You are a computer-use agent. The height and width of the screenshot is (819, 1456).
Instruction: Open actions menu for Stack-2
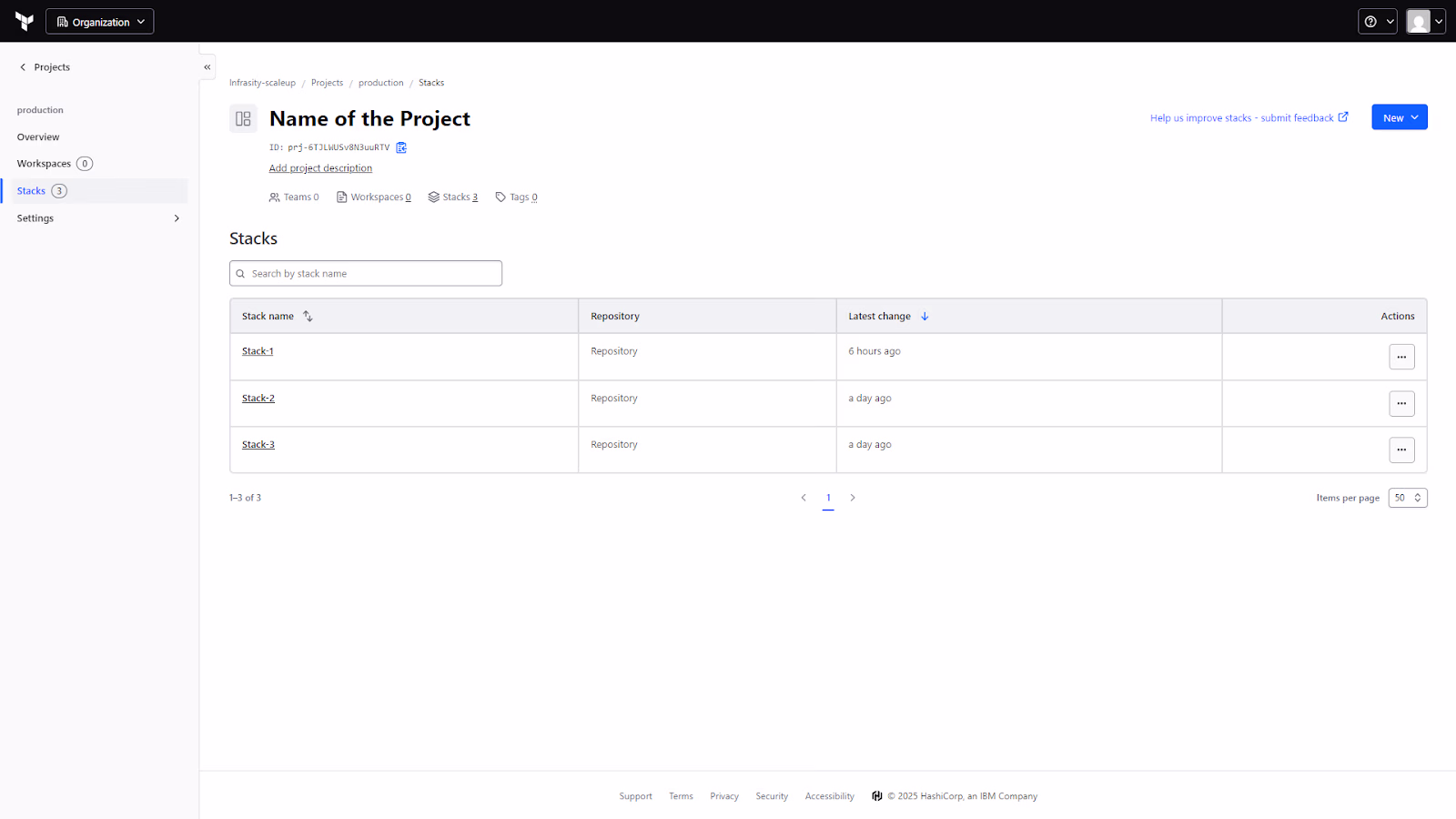(x=1401, y=403)
